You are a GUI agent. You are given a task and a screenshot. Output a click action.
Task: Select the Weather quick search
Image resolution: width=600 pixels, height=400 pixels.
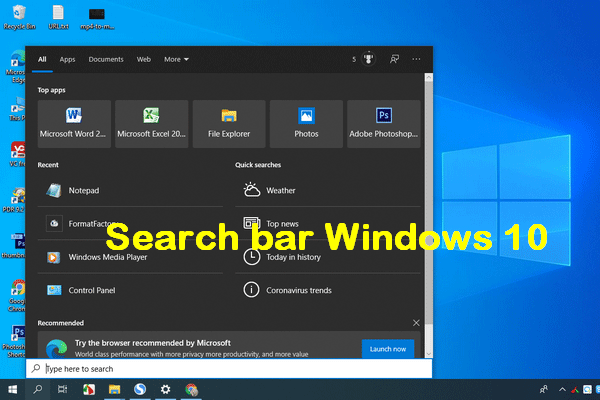tap(328, 190)
